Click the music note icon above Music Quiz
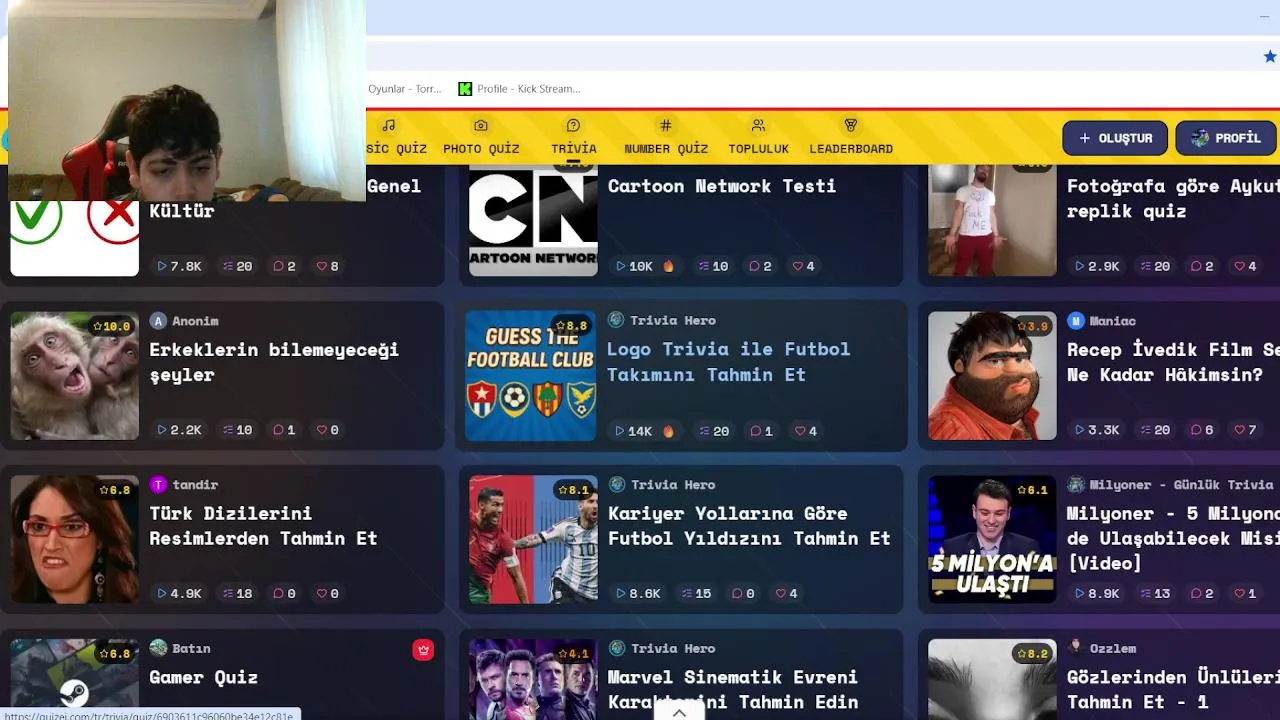 pyautogui.click(x=389, y=126)
